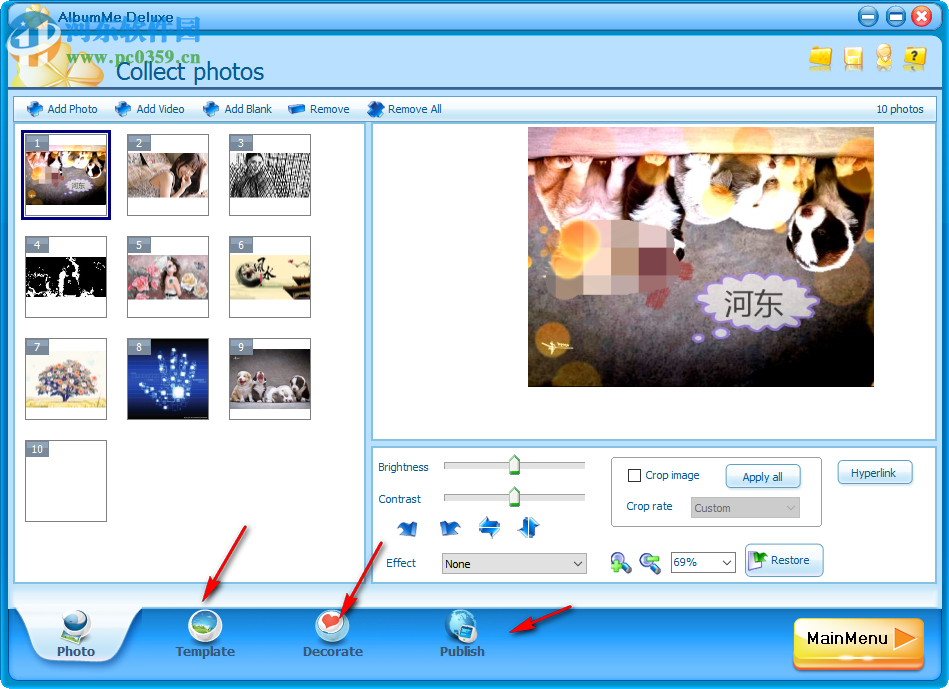This screenshot has height=689, width=949.
Task: Rotate image left using first arrow icon
Action: (x=407, y=528)
